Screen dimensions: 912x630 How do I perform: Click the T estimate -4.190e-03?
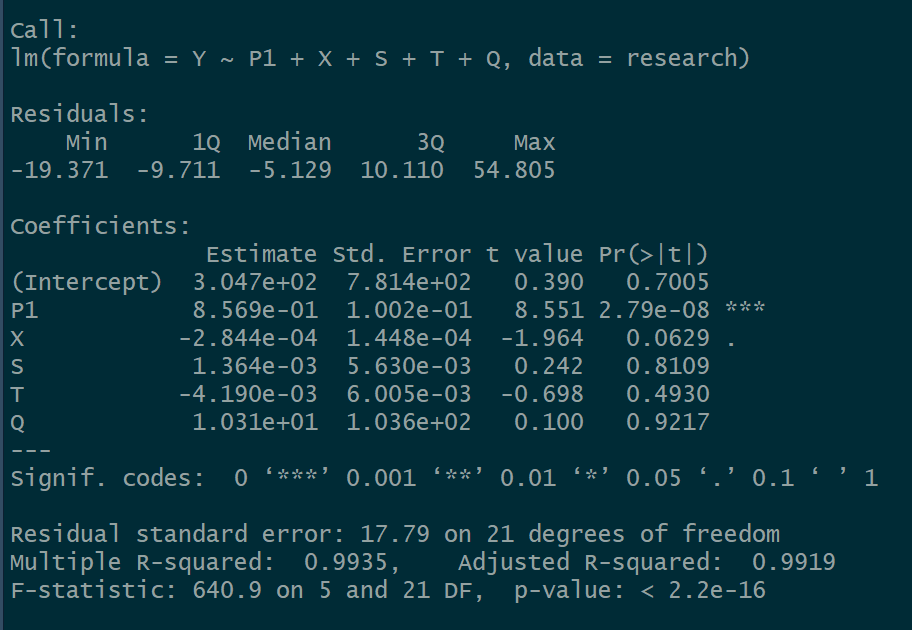[x=248, y=394]
